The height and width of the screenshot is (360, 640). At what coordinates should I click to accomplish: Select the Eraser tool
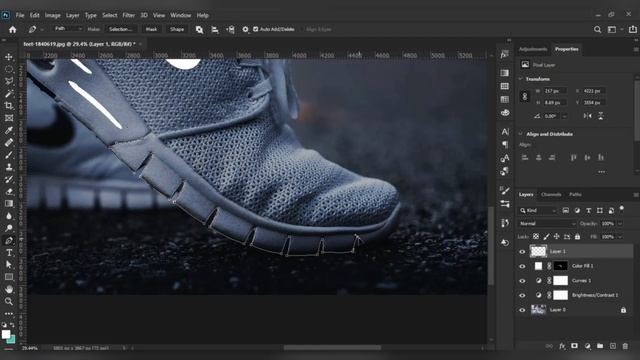pos(9,191)
